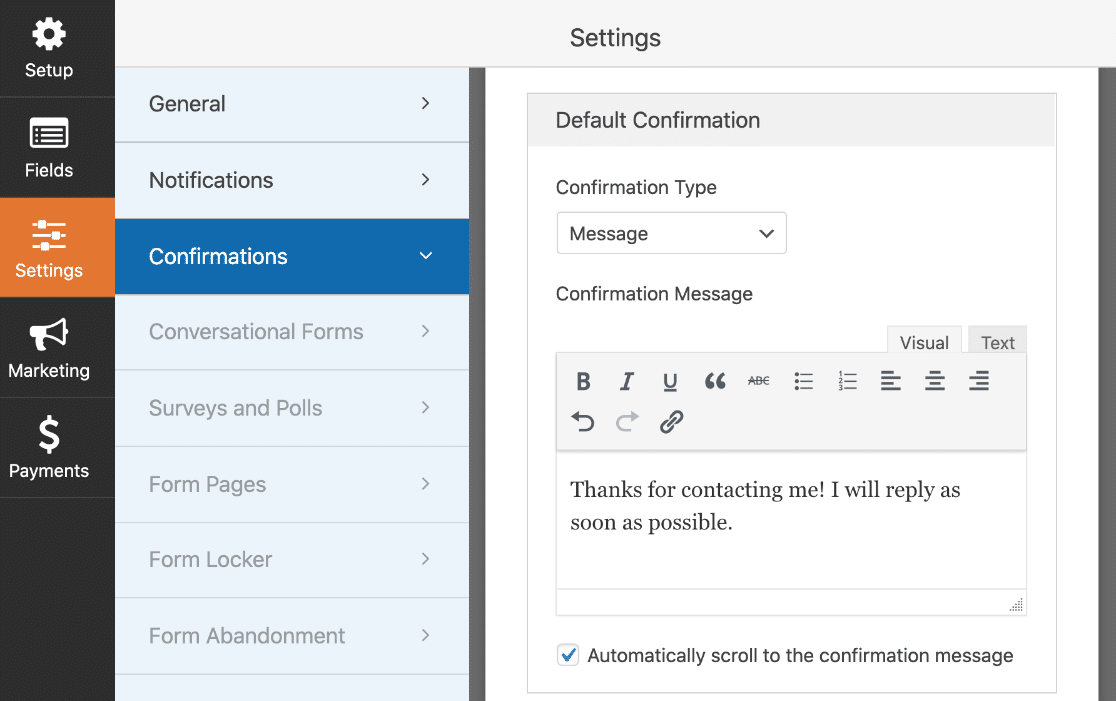The height and width of the screenshot is (701, 1116).
Task: Switch editor to Text tab
Action: (x=997, y=342)
